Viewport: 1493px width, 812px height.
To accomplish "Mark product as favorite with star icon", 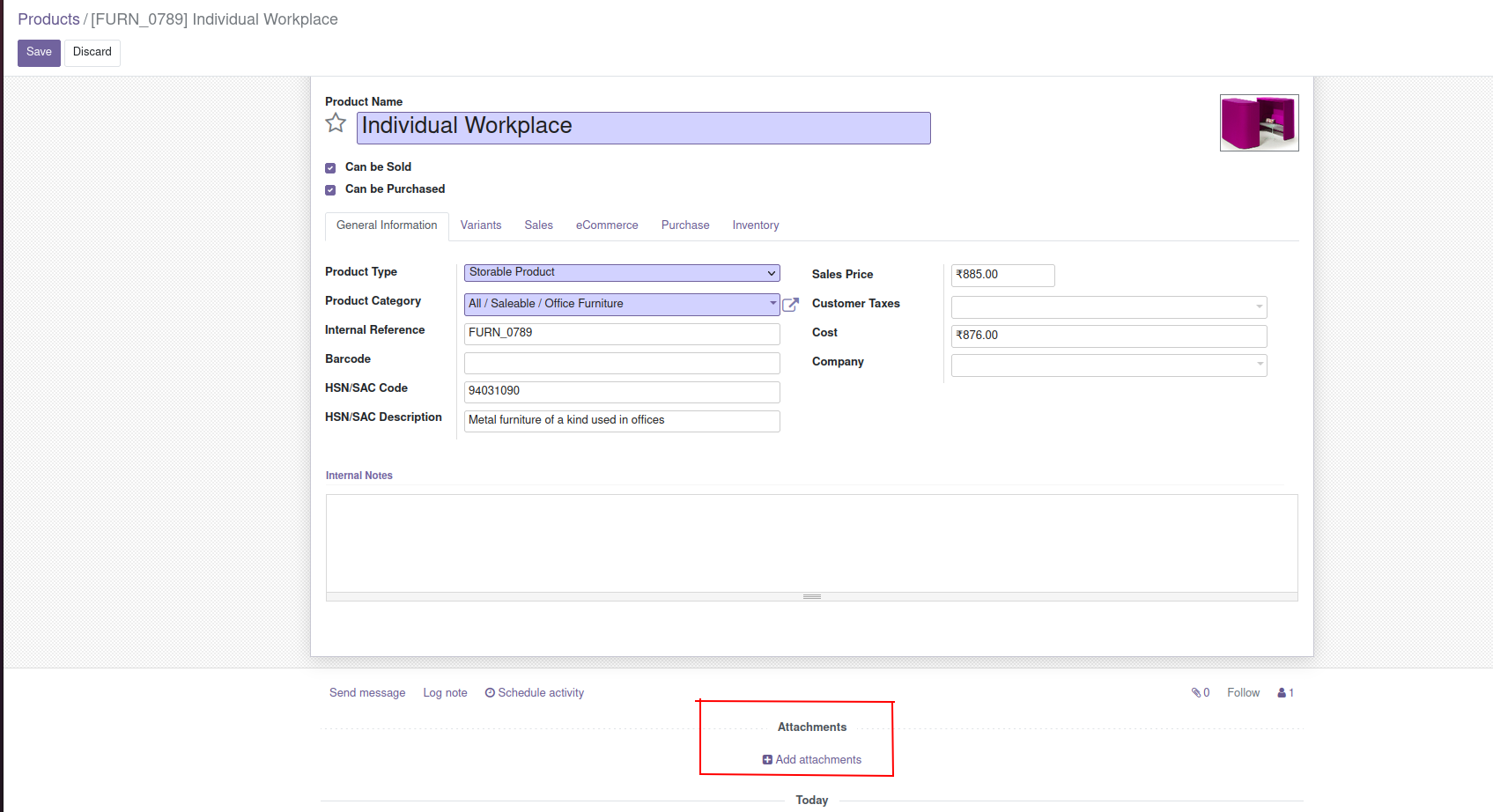I will pyautogui.click(x=336, y=123).
